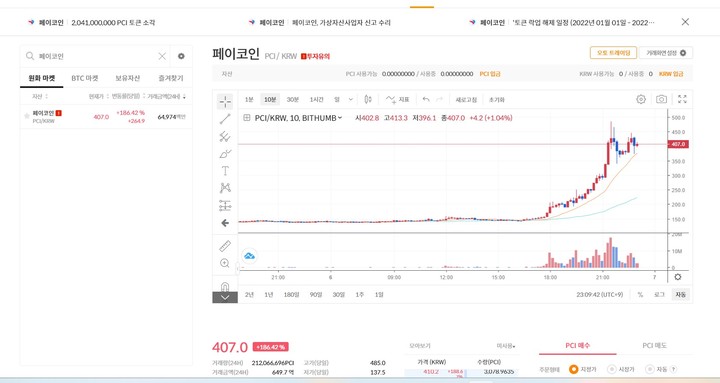720x383 pixels.
Task: Click the zoom-in magnifier tool
Action: coord(225,263)
